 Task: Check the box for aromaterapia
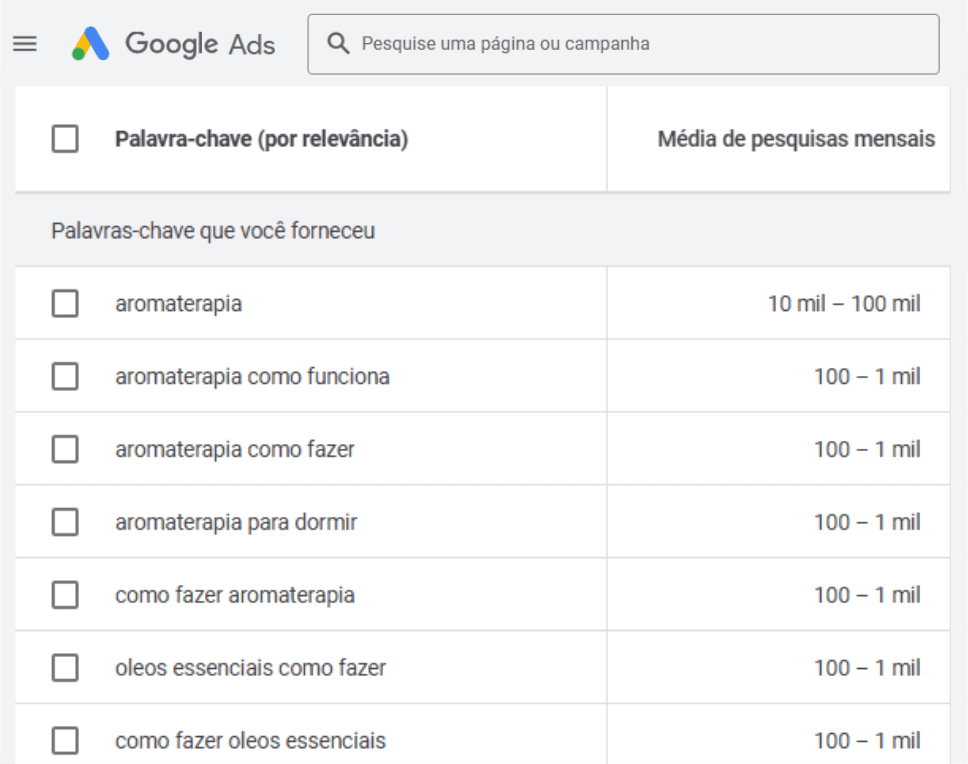(x=65, y=303)
